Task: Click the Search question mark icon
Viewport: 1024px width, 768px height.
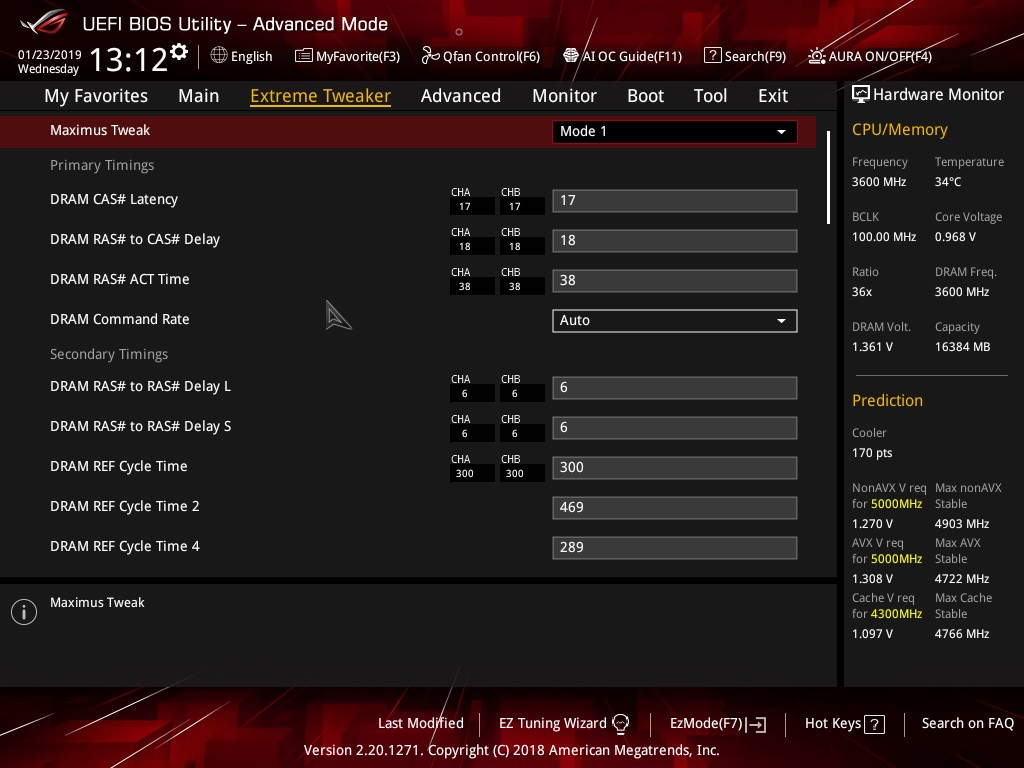Action: [712, 56]
